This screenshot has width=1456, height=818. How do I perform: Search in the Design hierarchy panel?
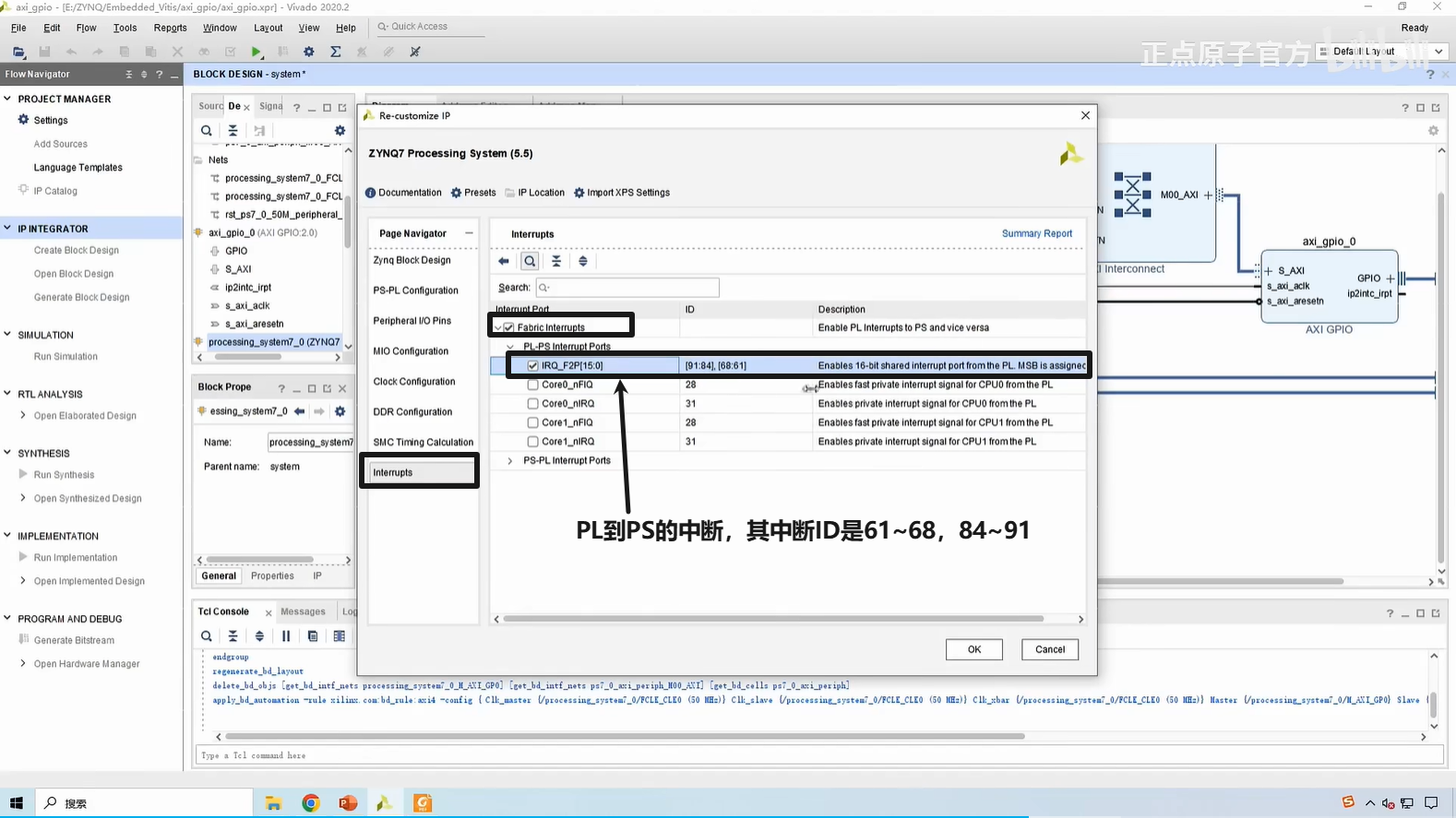click(207, 131)
